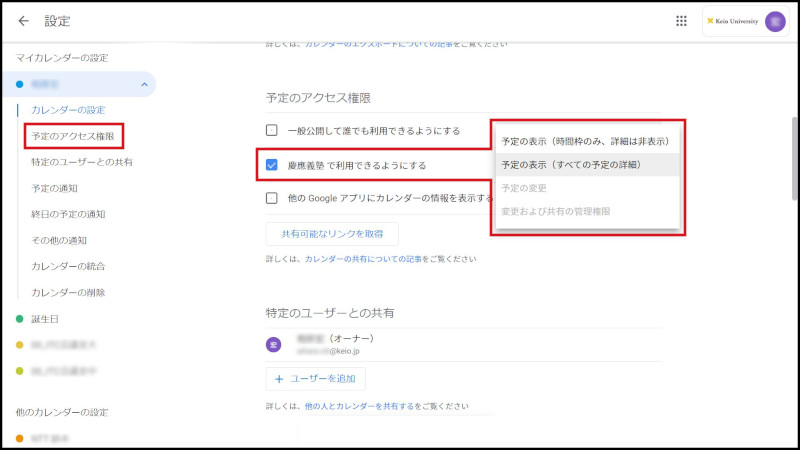Choose 予定の表示（時間枠のみ、詳細は非表示）option
Viewport: 800px width, 450px height.
pyautogui.click(x=585, y=141)
